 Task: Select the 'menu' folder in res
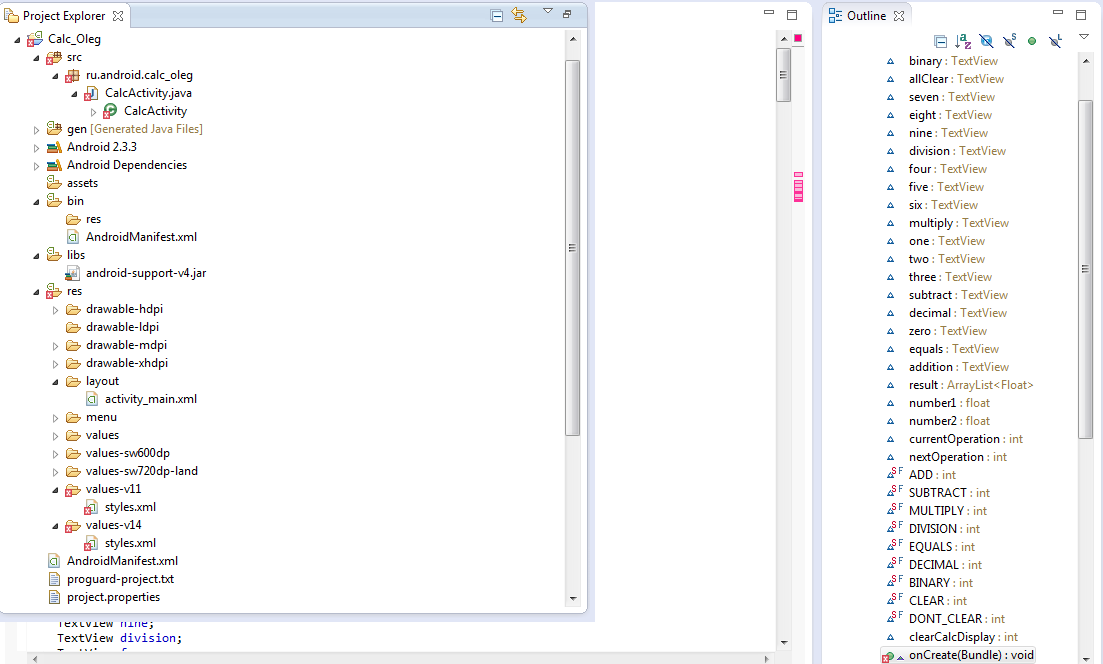coord(101,418)
